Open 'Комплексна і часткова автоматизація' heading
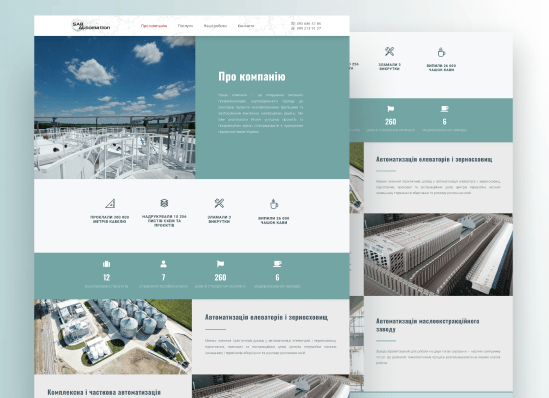 [104, 392]
